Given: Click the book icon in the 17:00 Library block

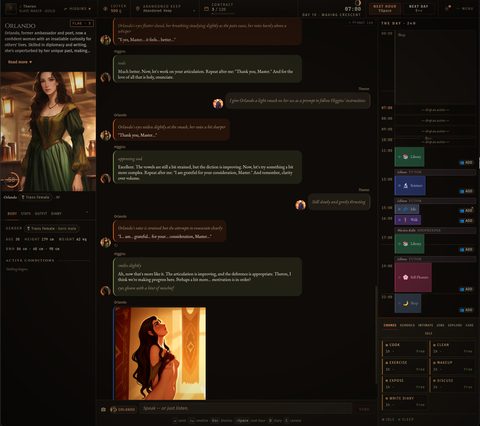Looking at the screenshot, I should [405, 244].
